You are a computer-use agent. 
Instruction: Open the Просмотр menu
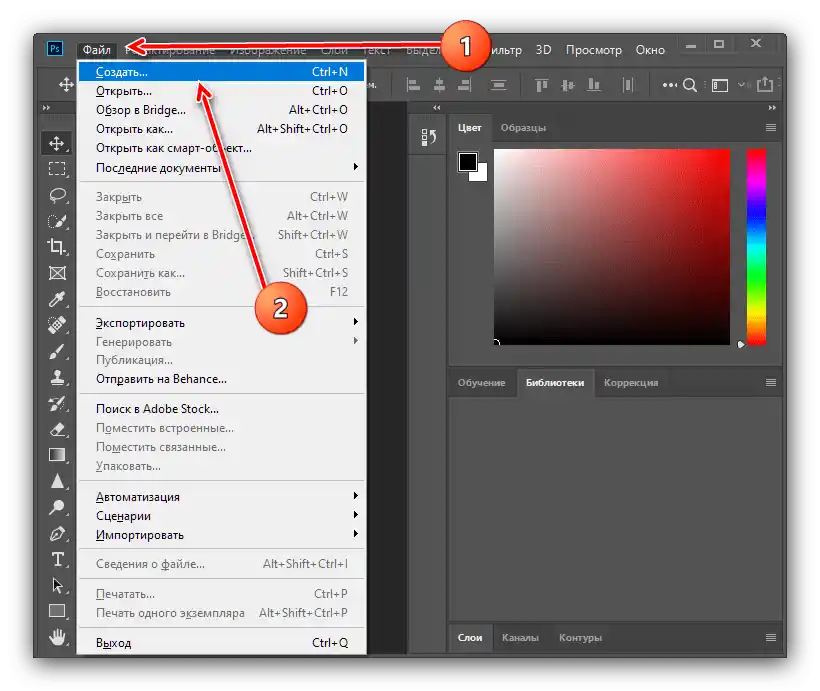[x=594, y=50]
